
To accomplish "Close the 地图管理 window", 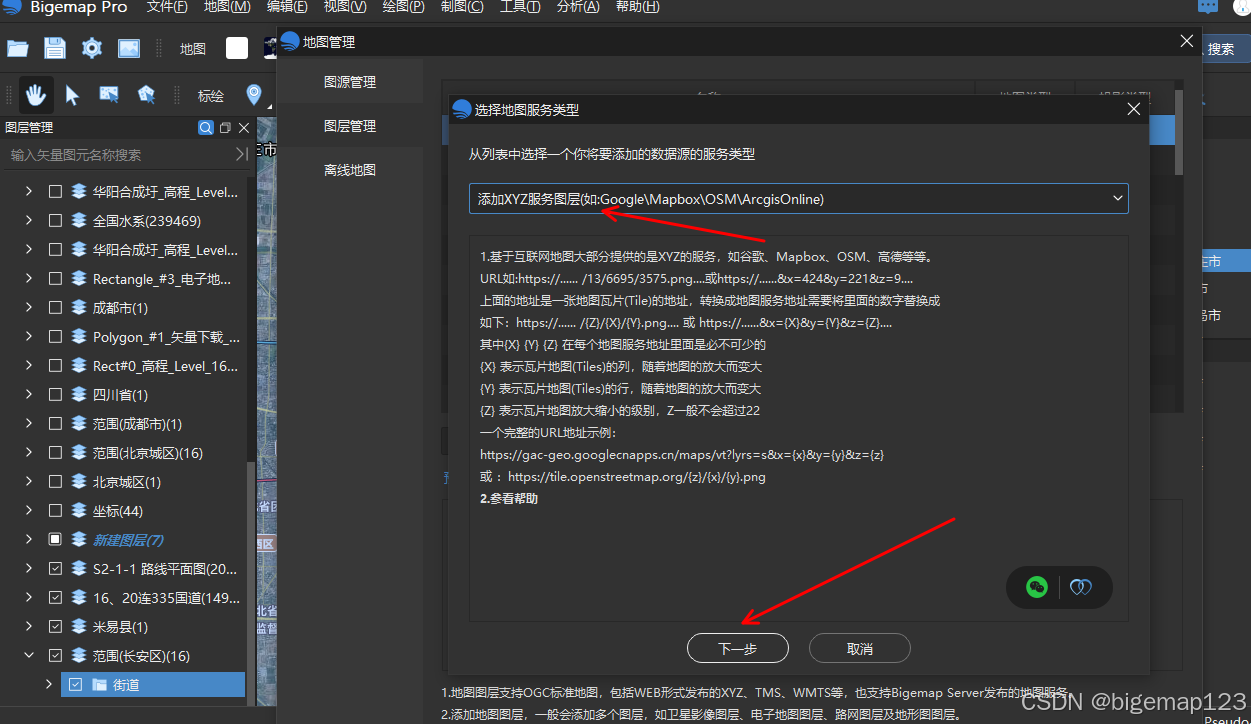I will click(1187, 41).
